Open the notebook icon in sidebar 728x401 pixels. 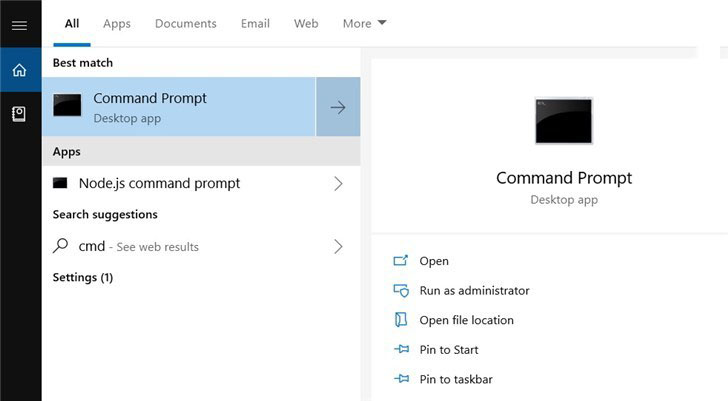click(x=19, y=114)
